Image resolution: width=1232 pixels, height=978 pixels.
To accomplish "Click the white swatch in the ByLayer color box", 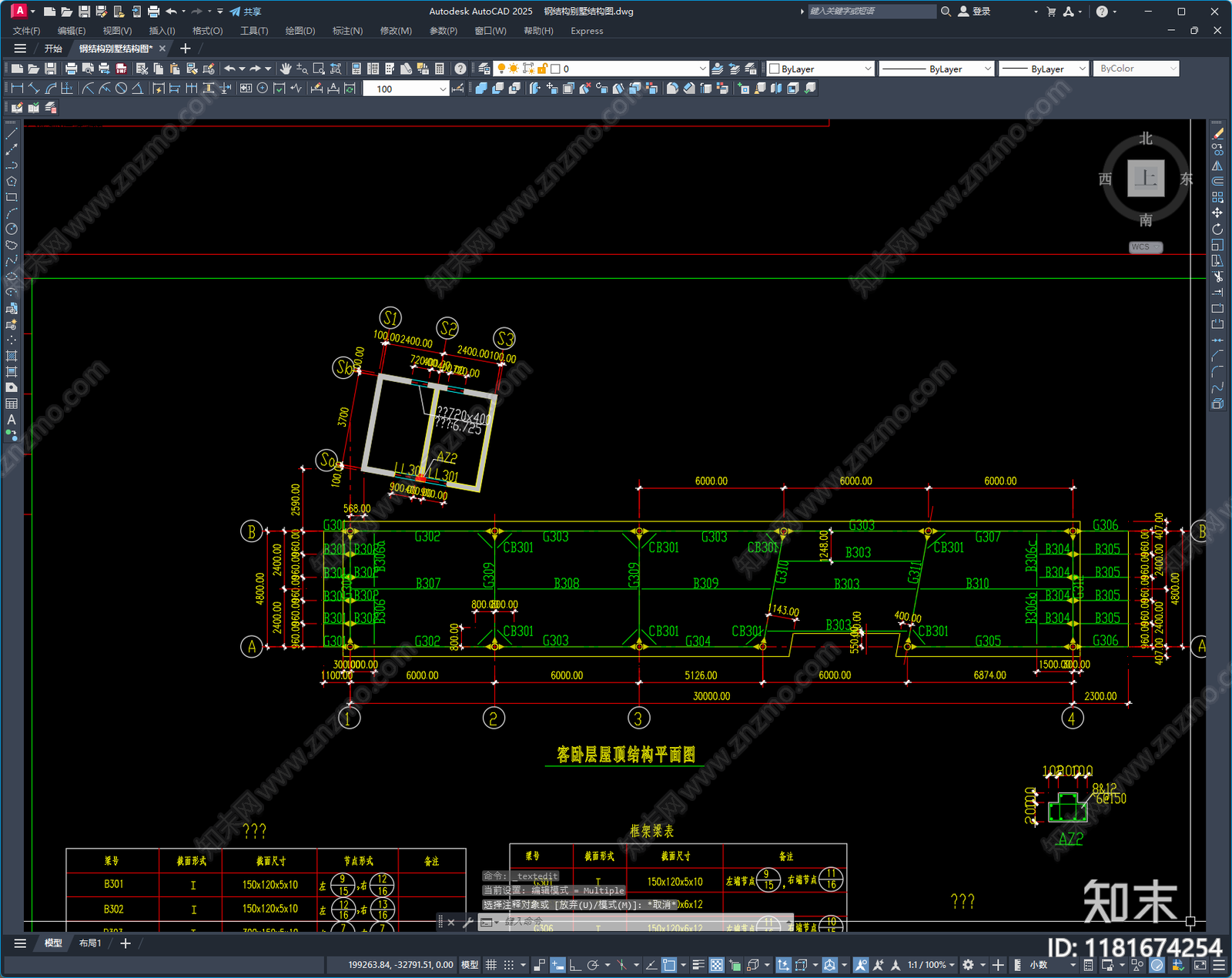I will coord(775,69).
